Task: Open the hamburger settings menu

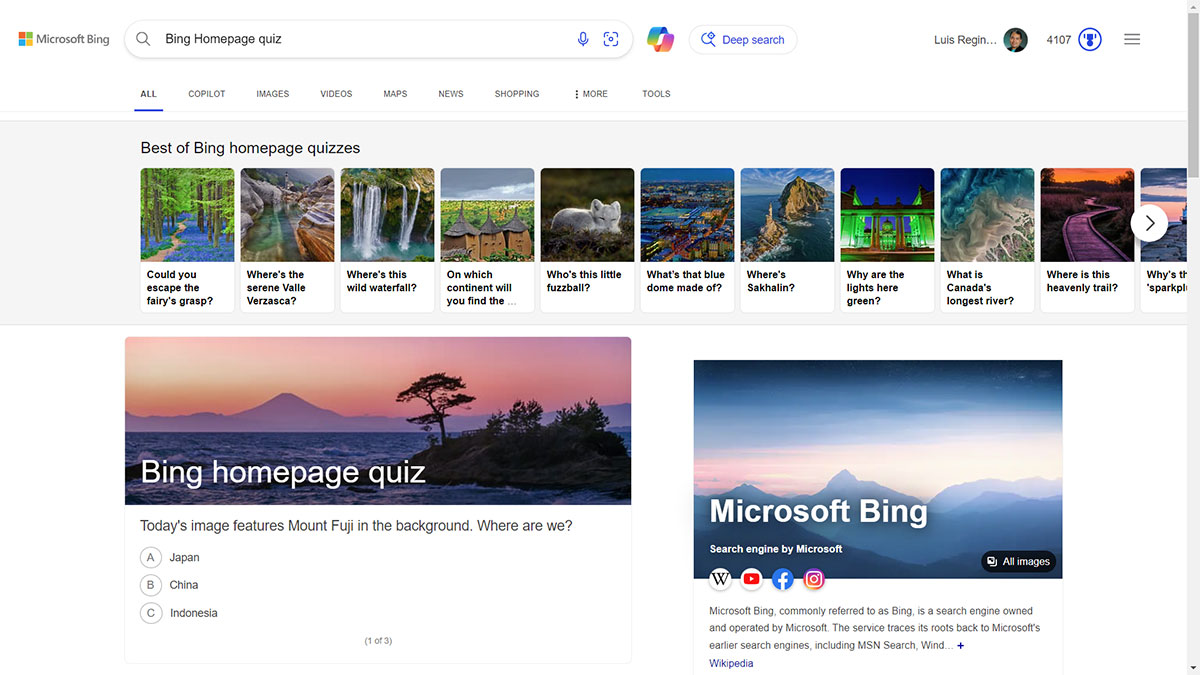Action: pyautogui.click(x=1132, y=39)
